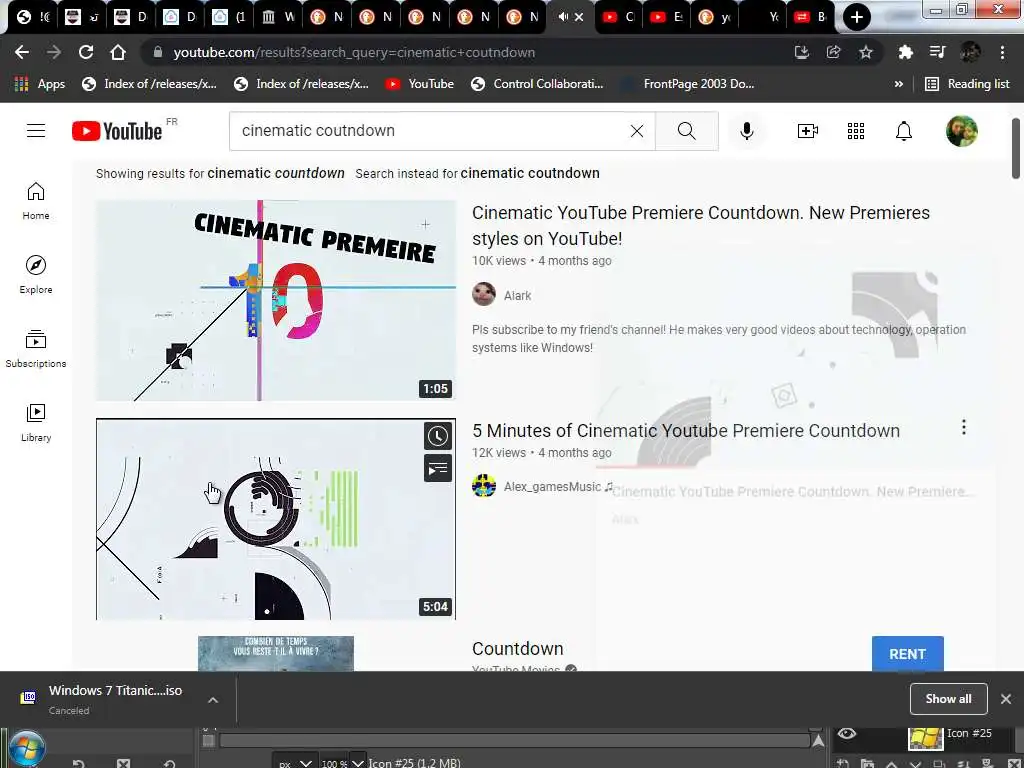Reload the page
This screenshot has height=768, width=1024.
(x=86, y=52)
